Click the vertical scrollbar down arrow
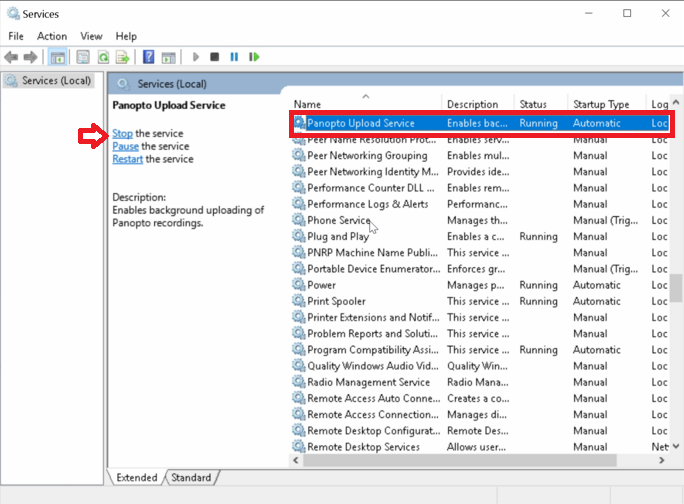 pyautogui.click(x=677, y=447)
